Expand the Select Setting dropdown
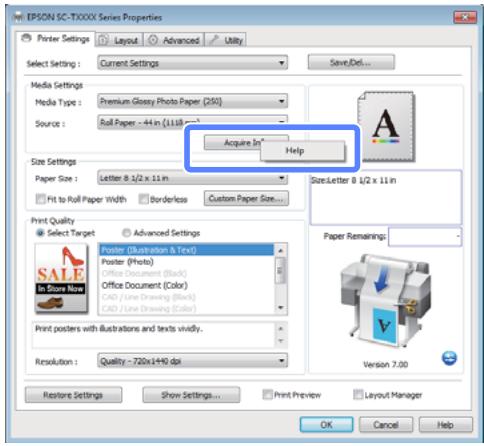 [x=193, y=63]
